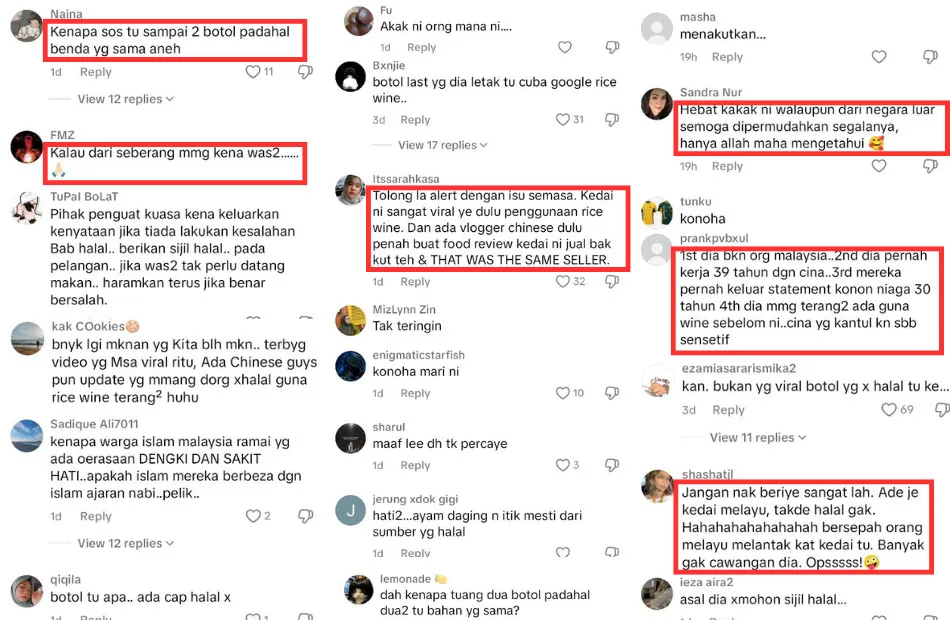
Task: Expand 12 replies under Sadique Ali7011
Action: click(x=125, y=543)
